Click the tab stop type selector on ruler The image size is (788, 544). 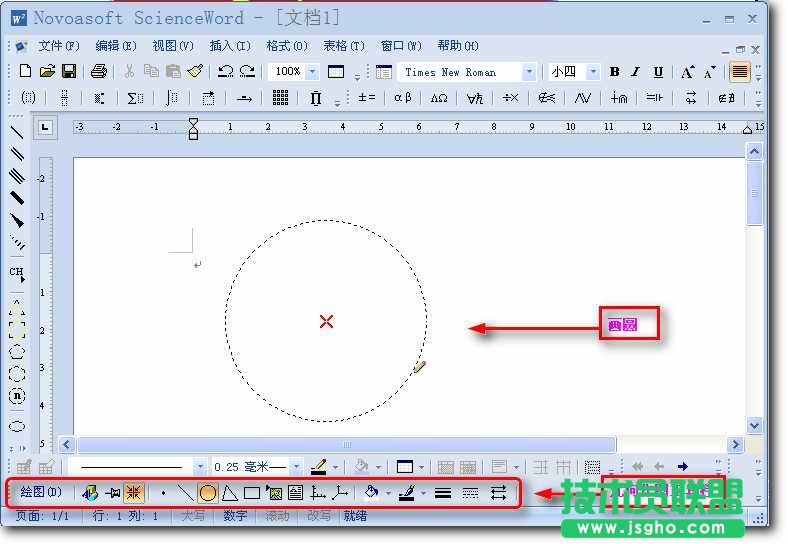coord(45,127)
